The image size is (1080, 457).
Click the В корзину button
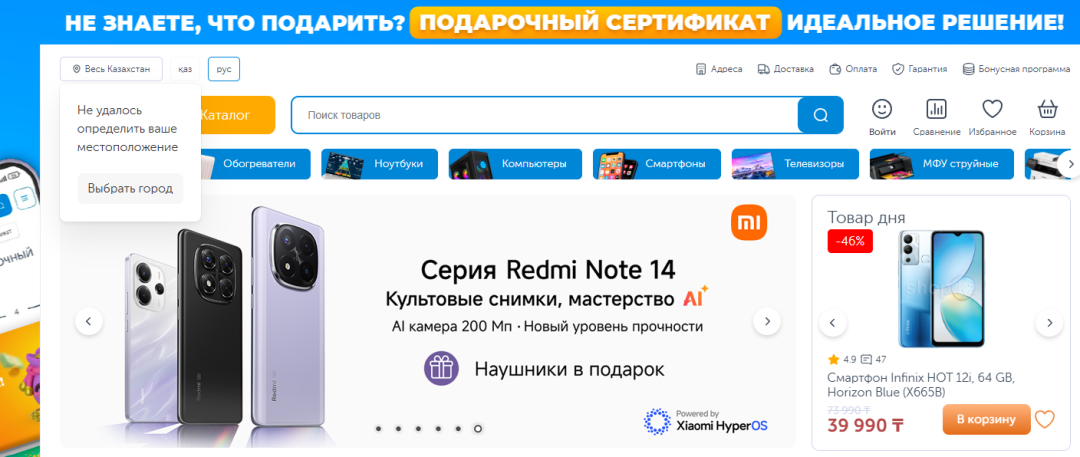(x=986, y=419)
